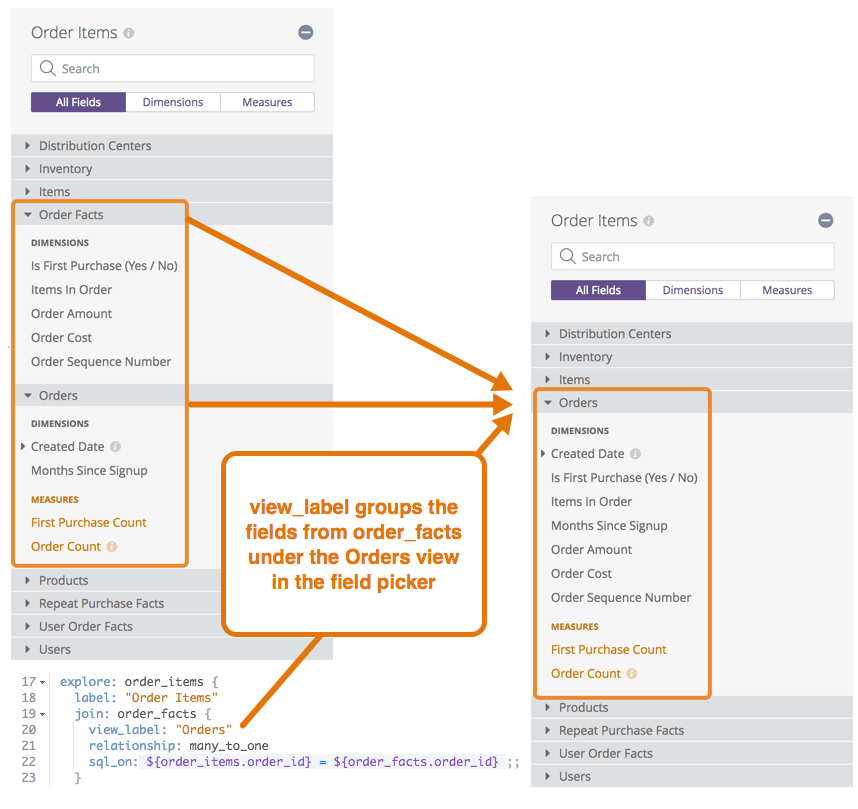Select Order Amount in left panel
Screen dimensions: 858x809
[71, 314]
